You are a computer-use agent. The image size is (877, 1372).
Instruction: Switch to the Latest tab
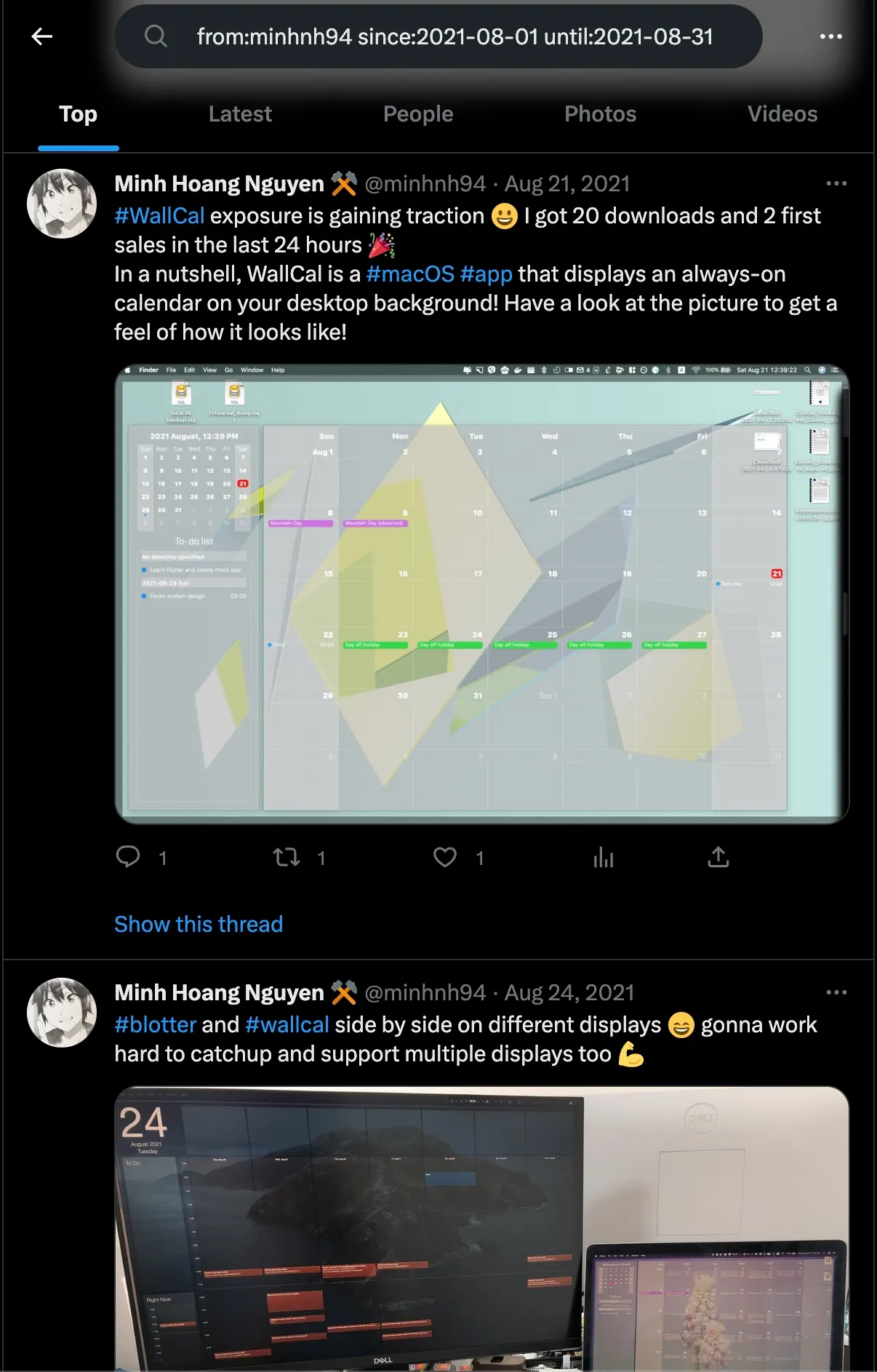coord(240,114)
